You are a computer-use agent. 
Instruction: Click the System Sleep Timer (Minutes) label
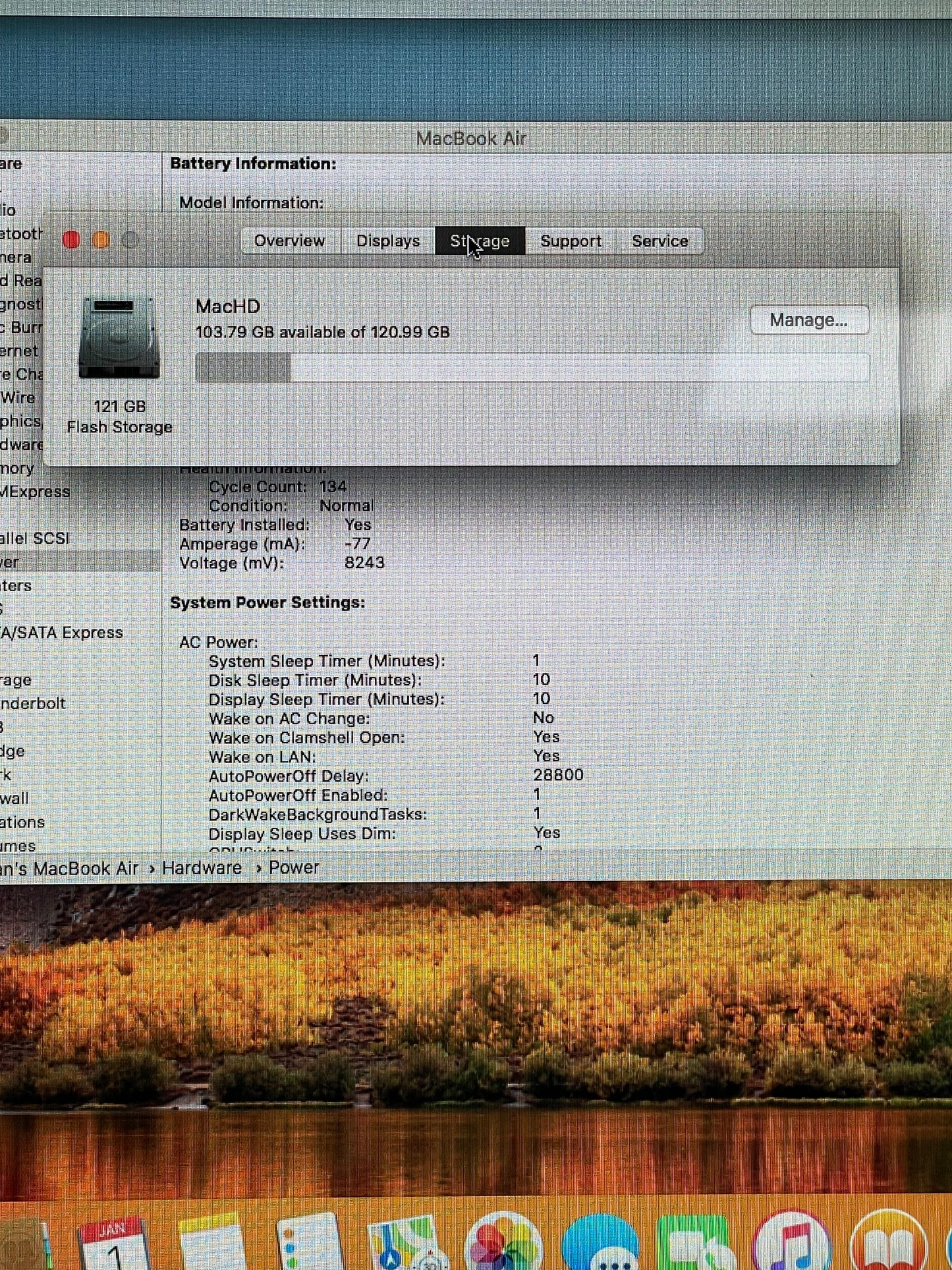click(327, 662)
